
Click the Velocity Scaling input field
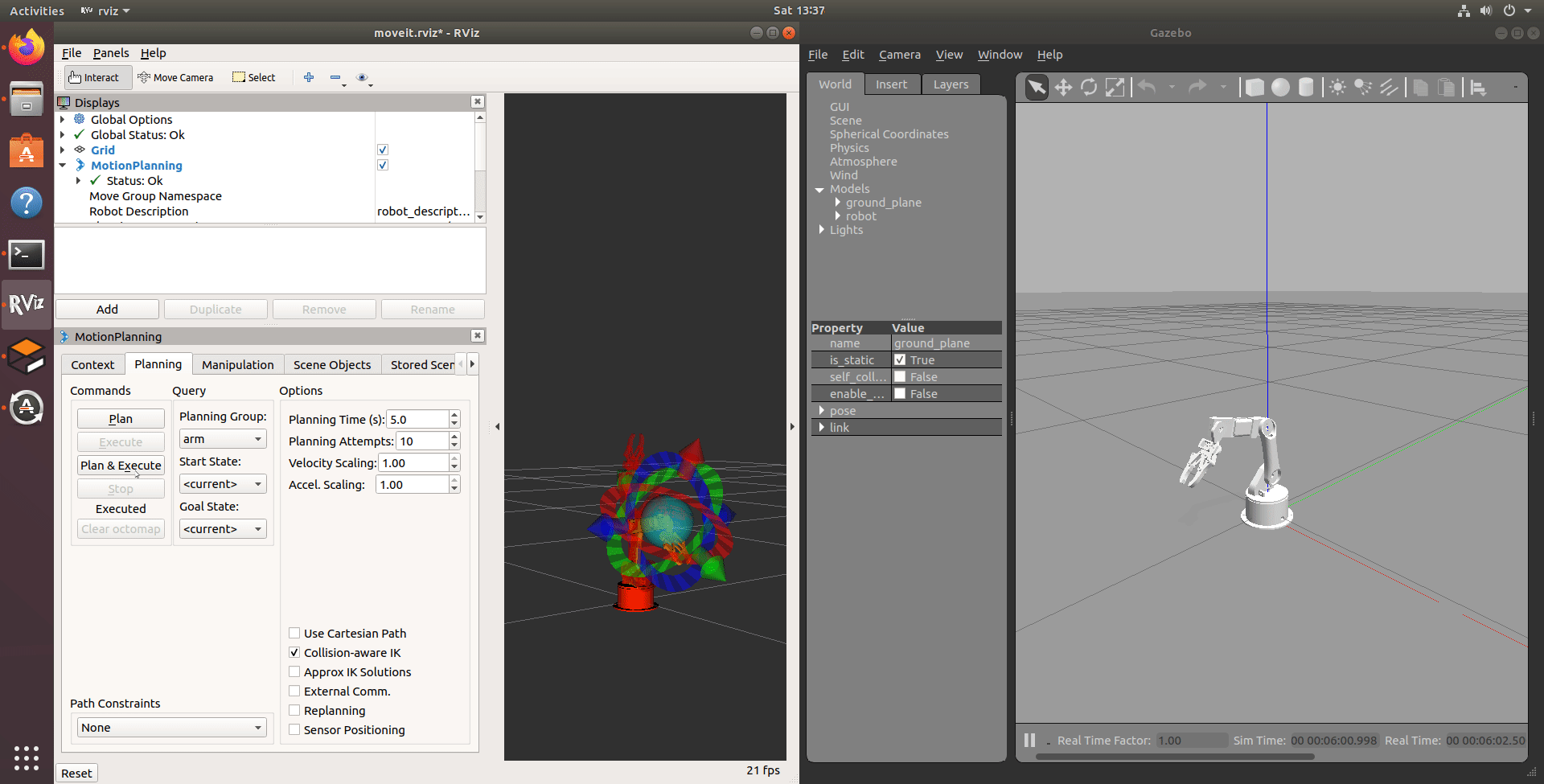[x=413, y=462]
